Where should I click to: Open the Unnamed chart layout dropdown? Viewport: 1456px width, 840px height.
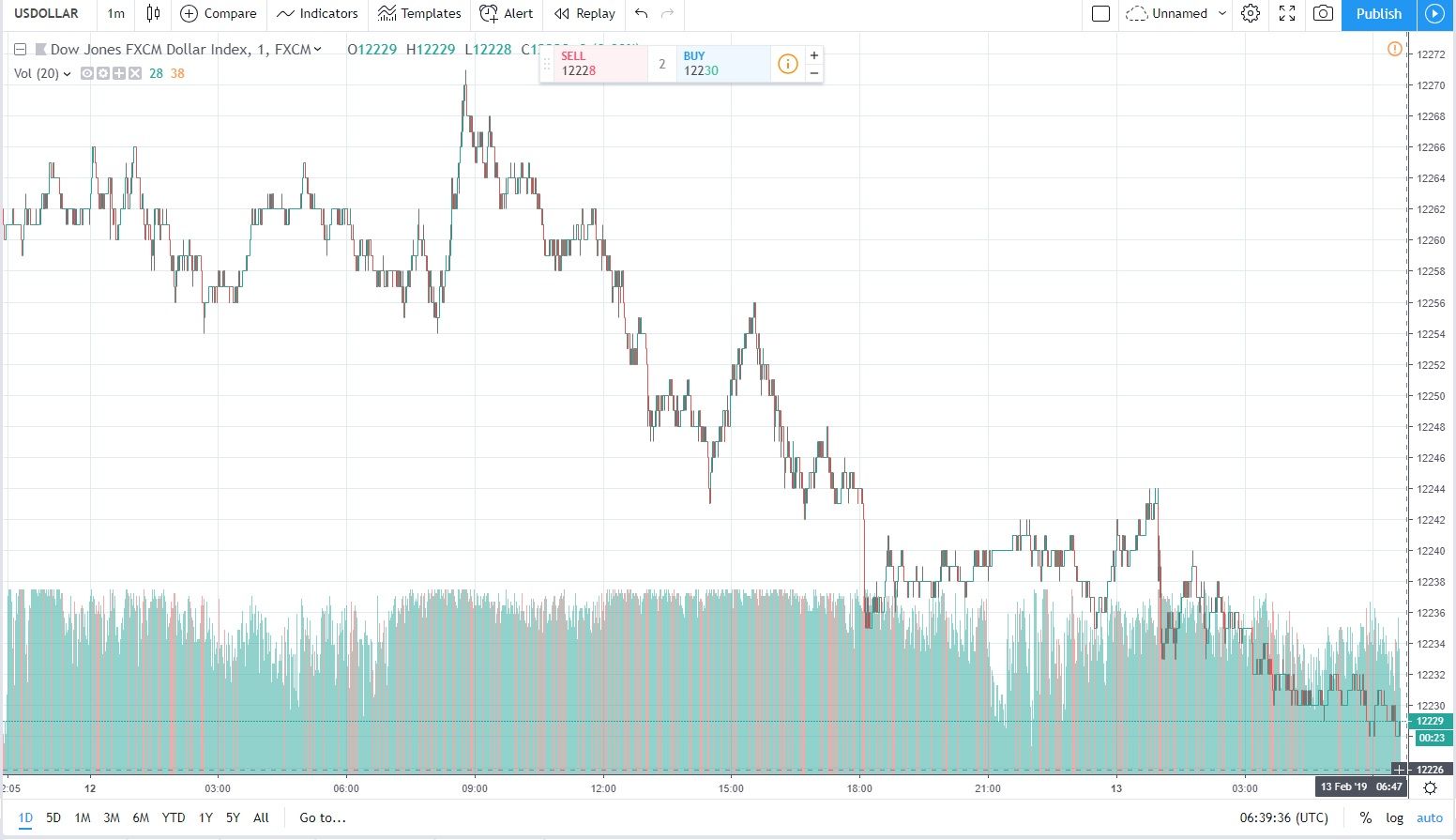(x=1176, y=13)
